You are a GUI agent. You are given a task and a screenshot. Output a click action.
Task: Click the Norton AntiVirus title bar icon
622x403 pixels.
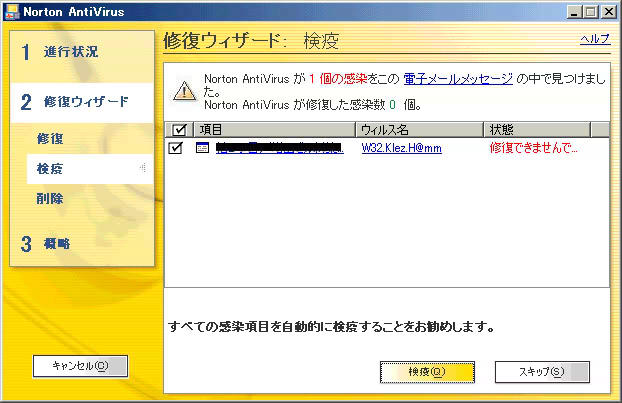click(11, 12)
